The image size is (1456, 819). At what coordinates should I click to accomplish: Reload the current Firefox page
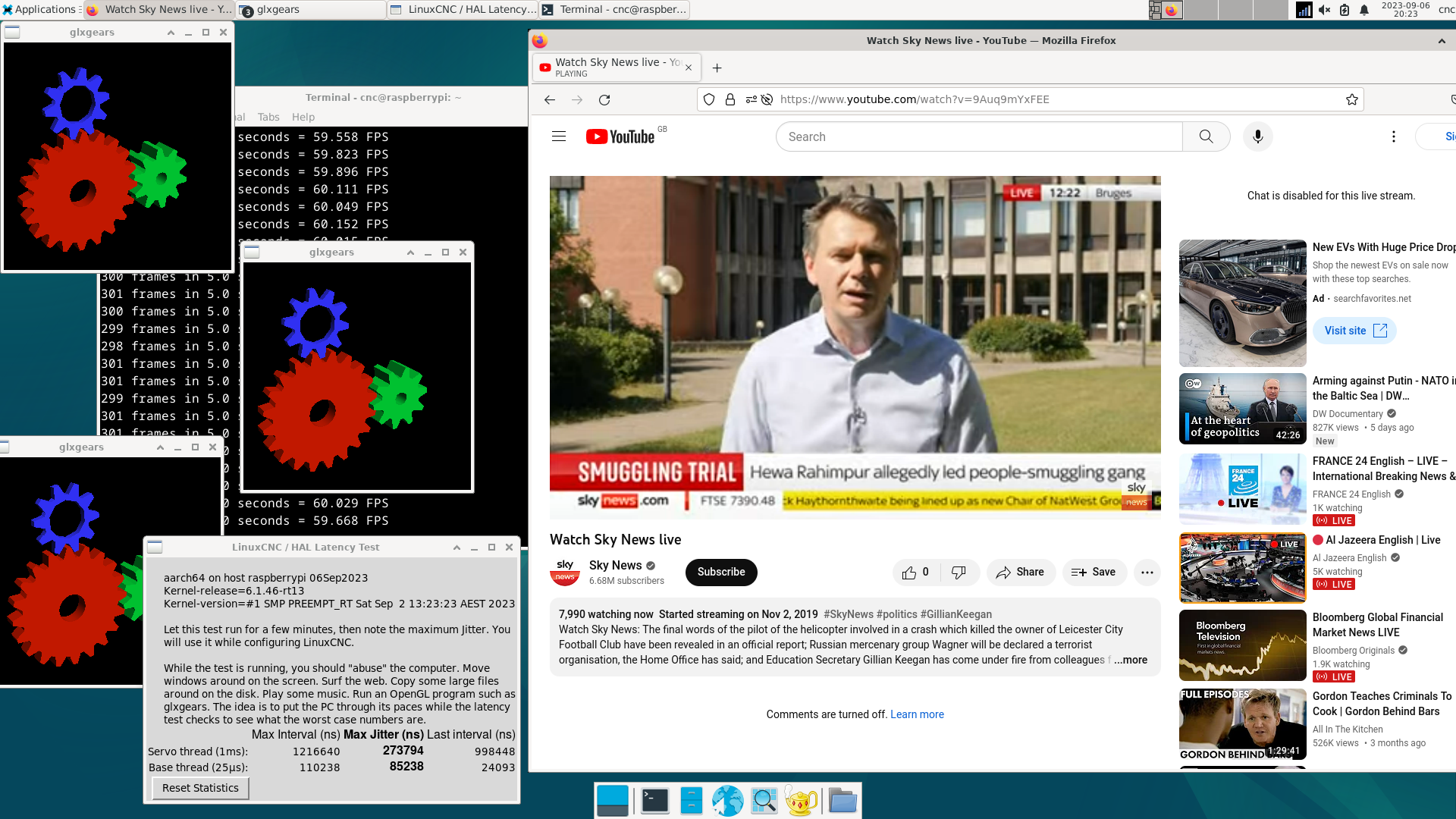(604, 100)
